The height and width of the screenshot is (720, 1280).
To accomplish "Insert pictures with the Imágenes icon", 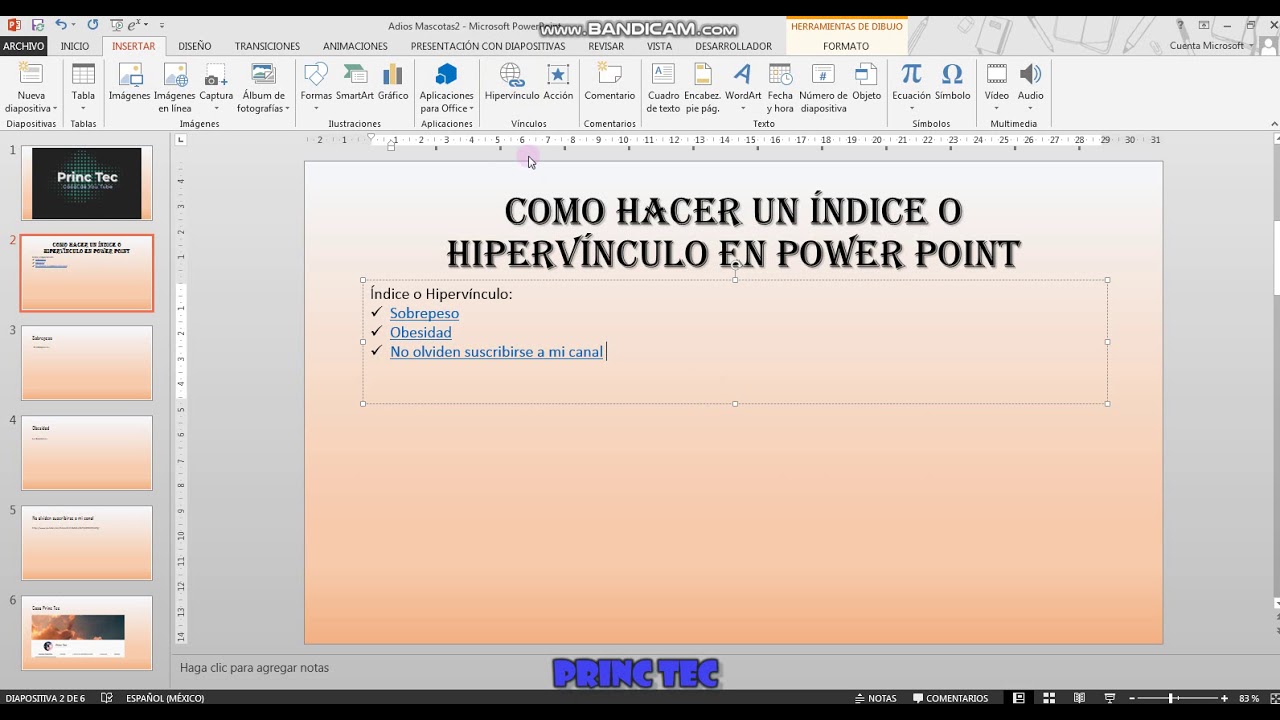I will point(130,82).
